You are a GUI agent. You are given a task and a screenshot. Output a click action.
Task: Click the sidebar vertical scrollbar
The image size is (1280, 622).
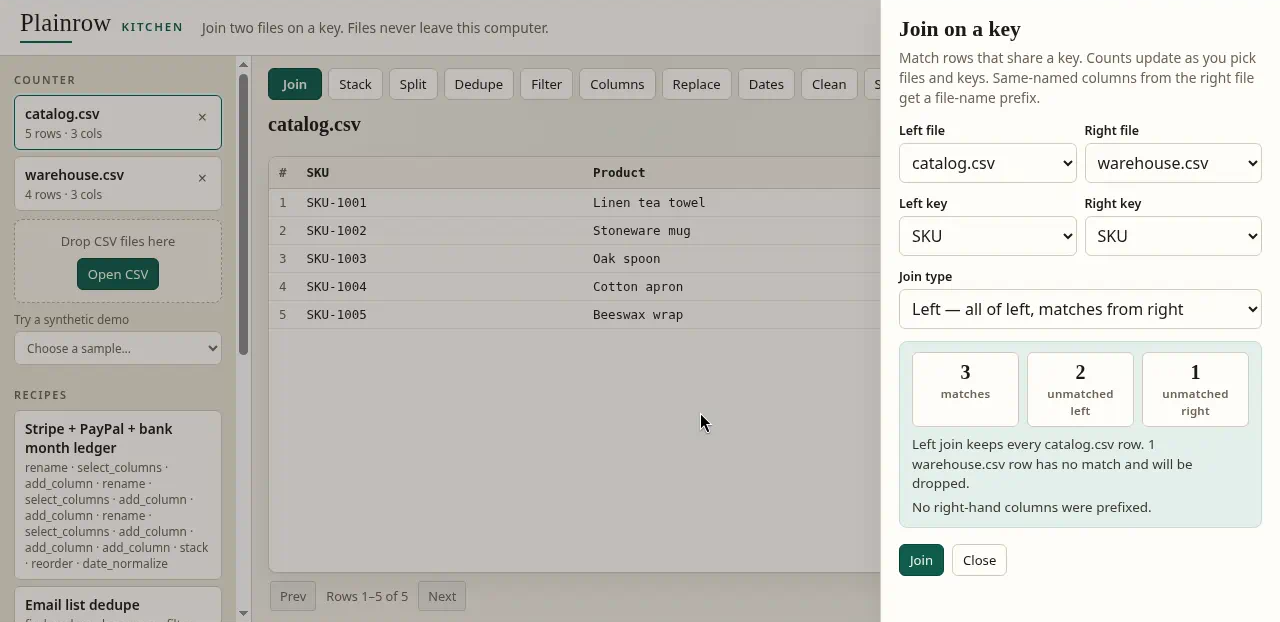[243, 215]
